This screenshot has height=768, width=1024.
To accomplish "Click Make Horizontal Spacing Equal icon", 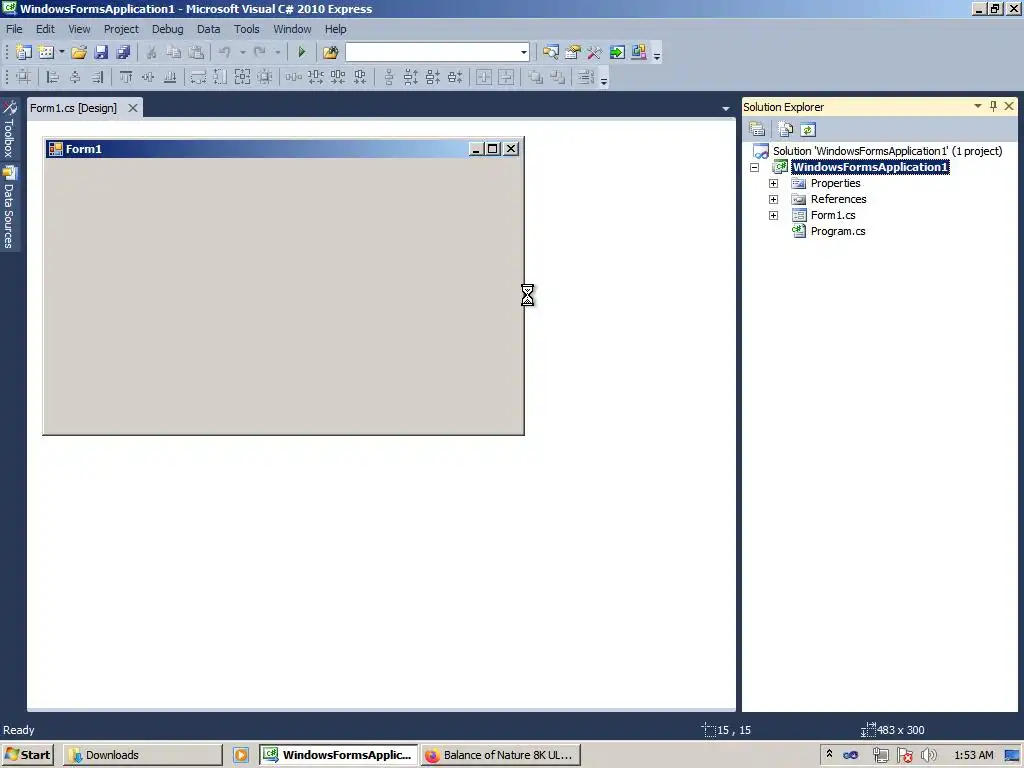I will click(x=293, y=77).
